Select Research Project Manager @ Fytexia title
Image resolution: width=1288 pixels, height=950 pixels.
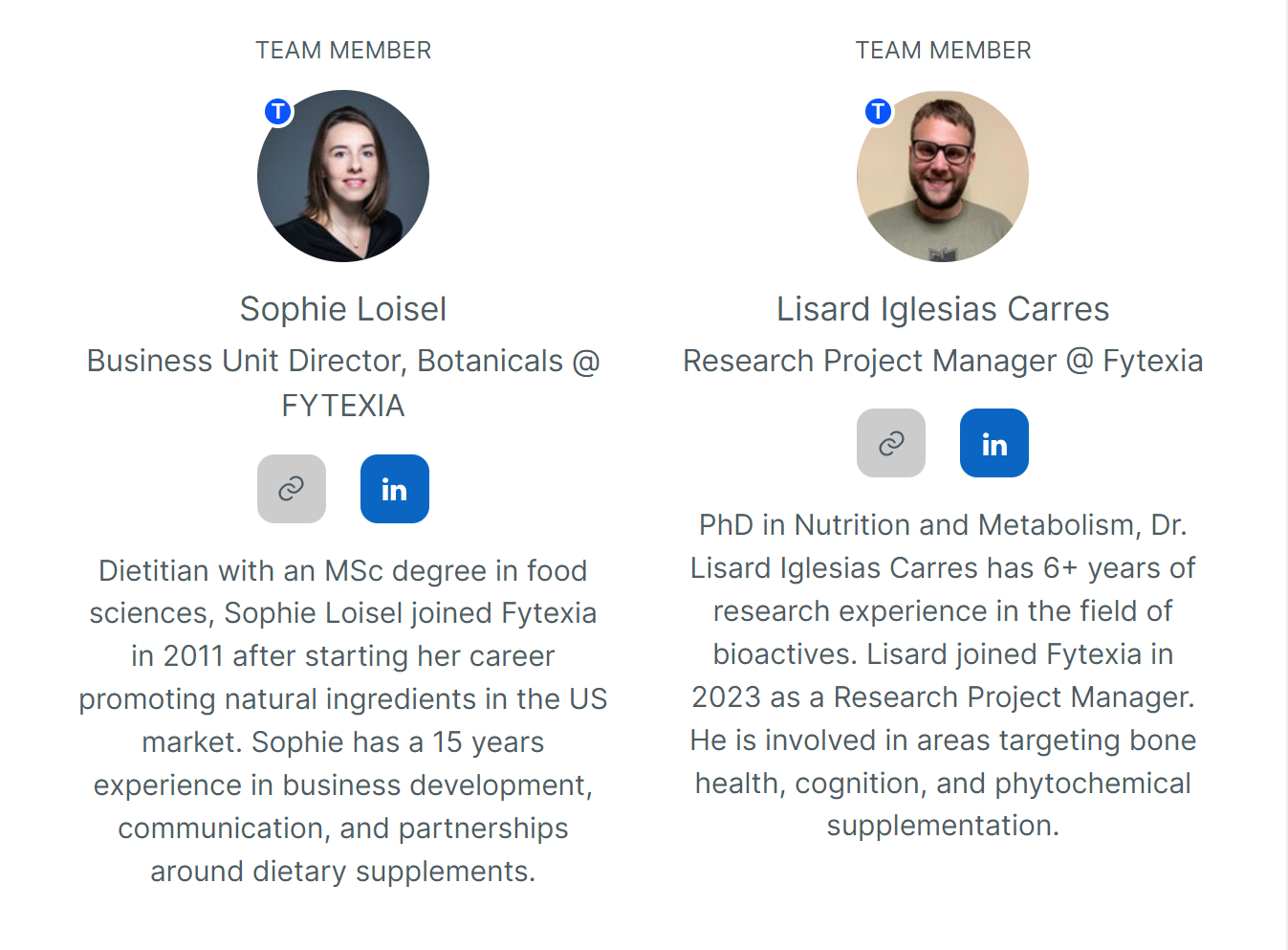coord(943,361)
